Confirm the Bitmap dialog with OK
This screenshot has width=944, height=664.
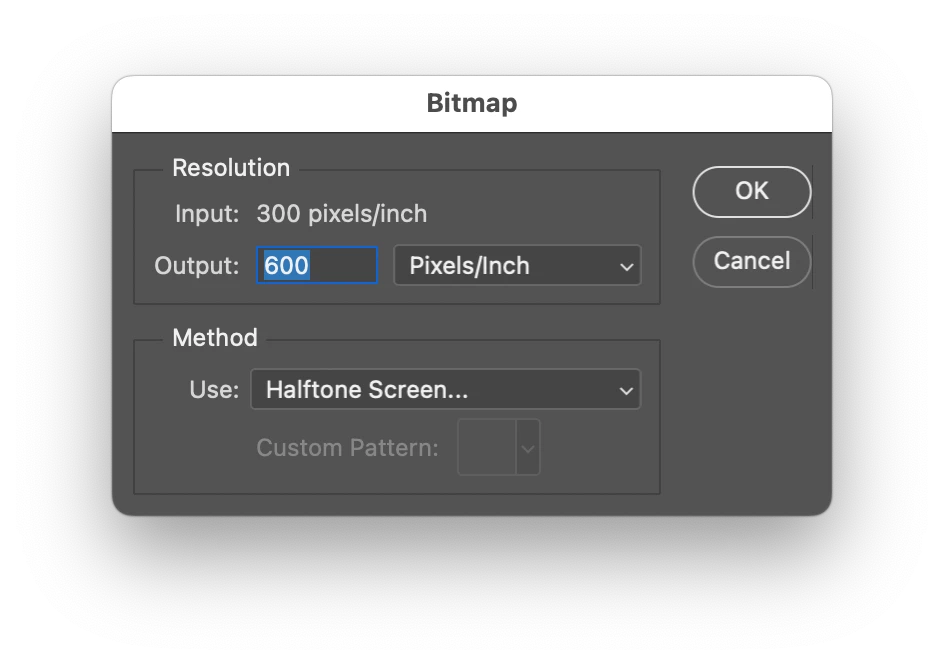751,191
